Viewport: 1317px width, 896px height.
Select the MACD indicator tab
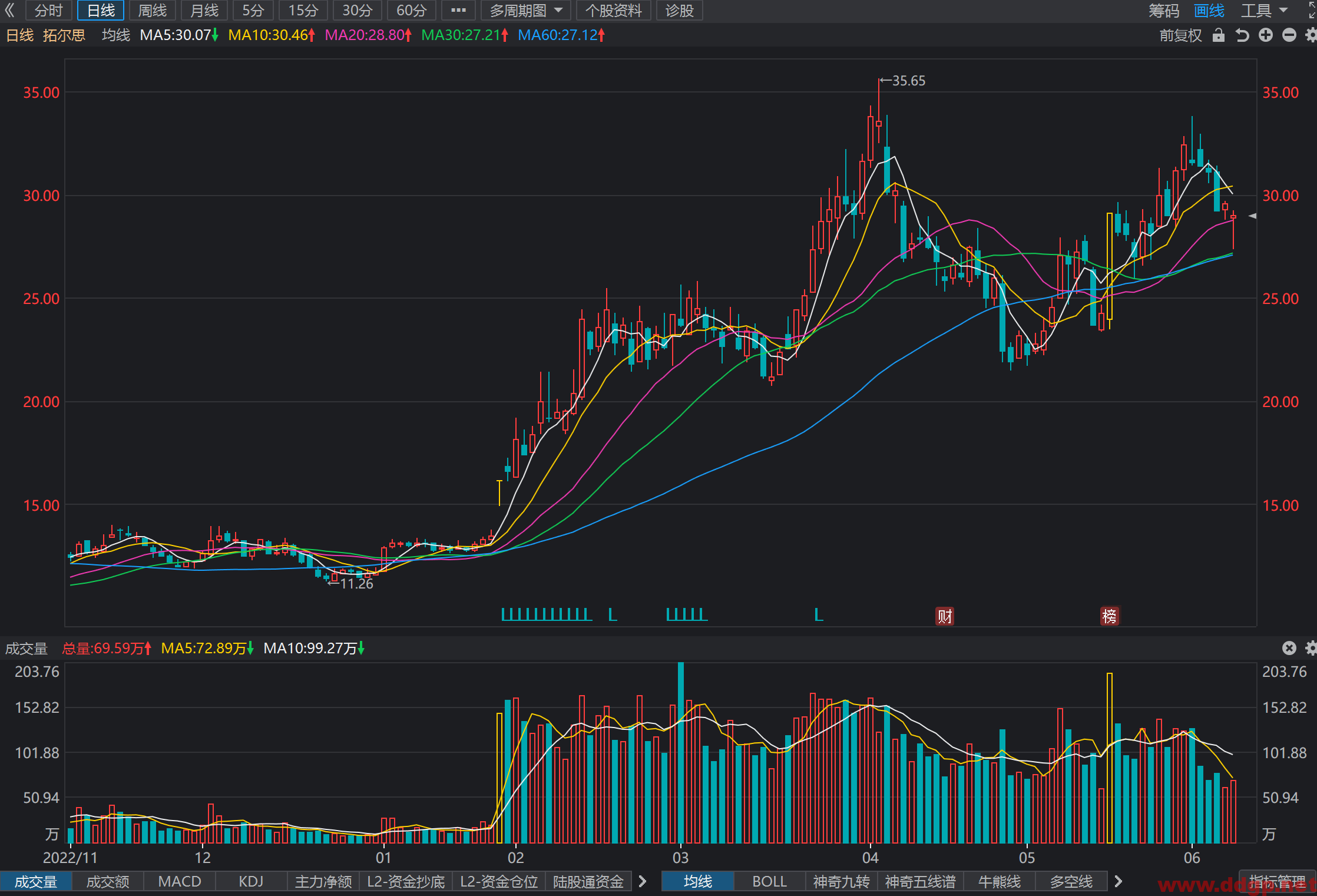180,881
